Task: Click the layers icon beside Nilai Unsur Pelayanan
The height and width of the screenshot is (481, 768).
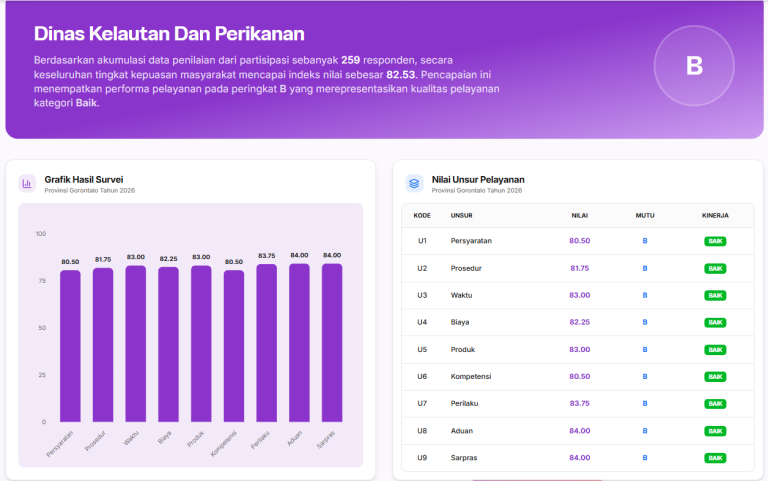Action: point(414,184)
